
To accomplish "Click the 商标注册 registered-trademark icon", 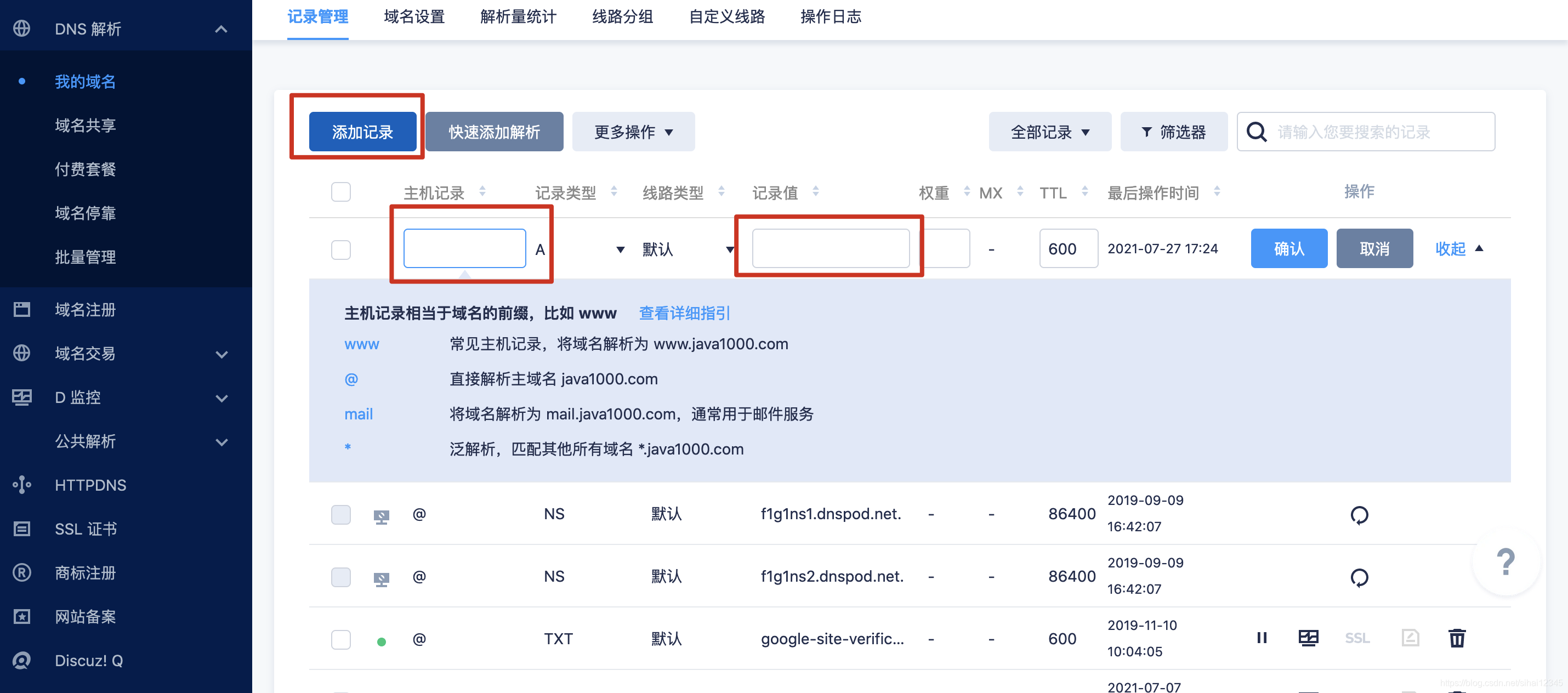I will [x=22, y=572].
